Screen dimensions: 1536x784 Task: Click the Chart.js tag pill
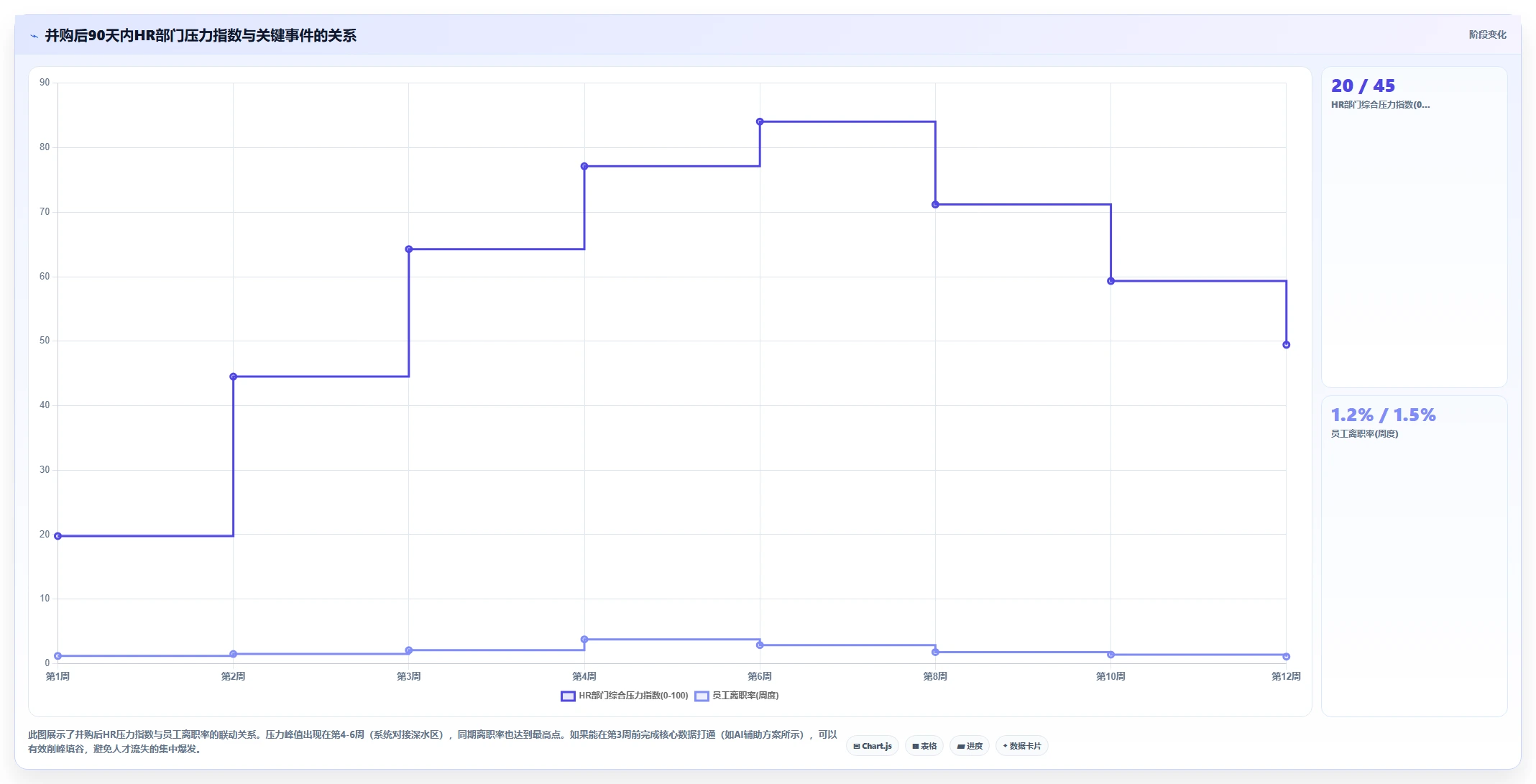873,746
